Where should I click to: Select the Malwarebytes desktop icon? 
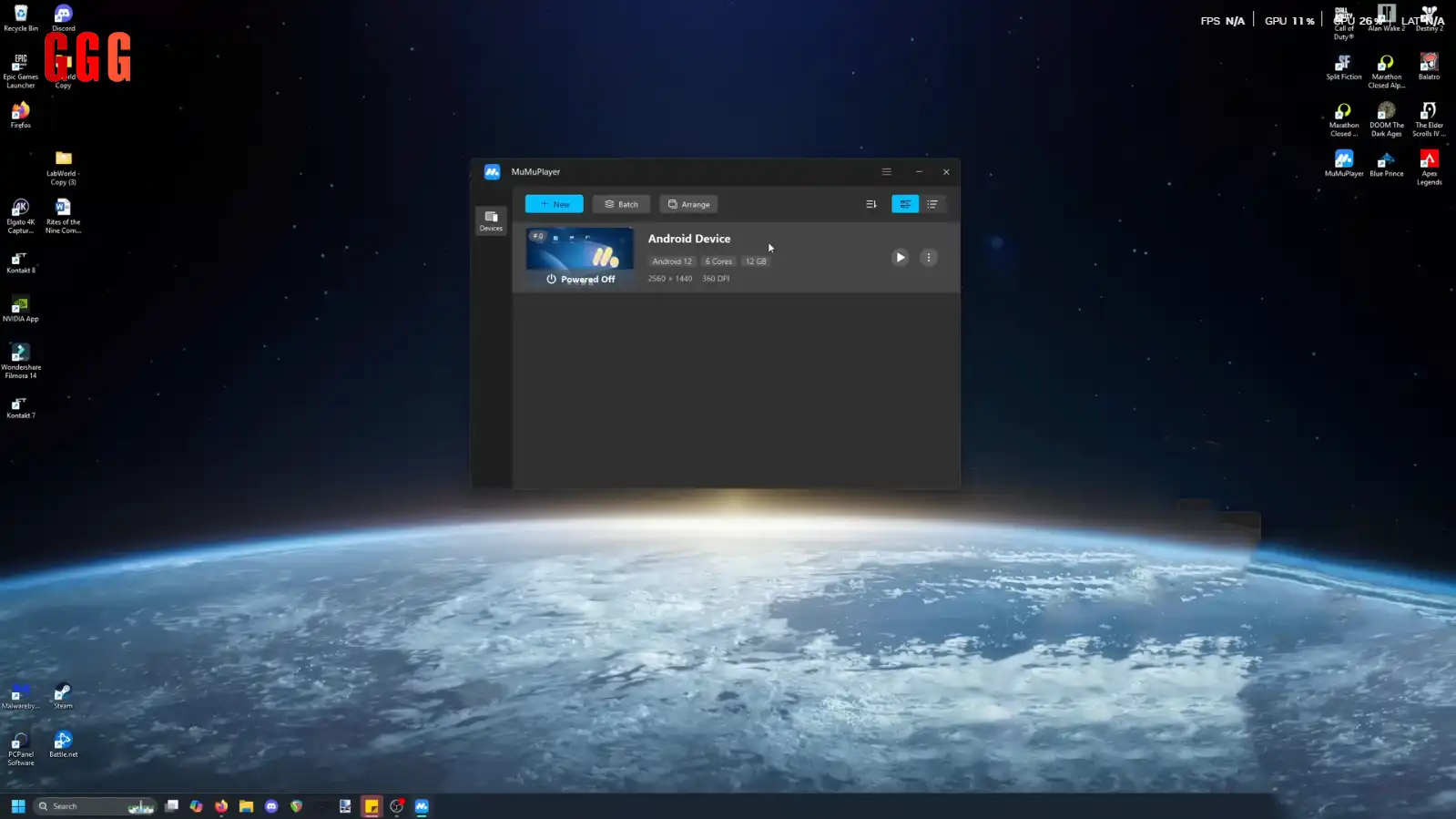(20, 696)
